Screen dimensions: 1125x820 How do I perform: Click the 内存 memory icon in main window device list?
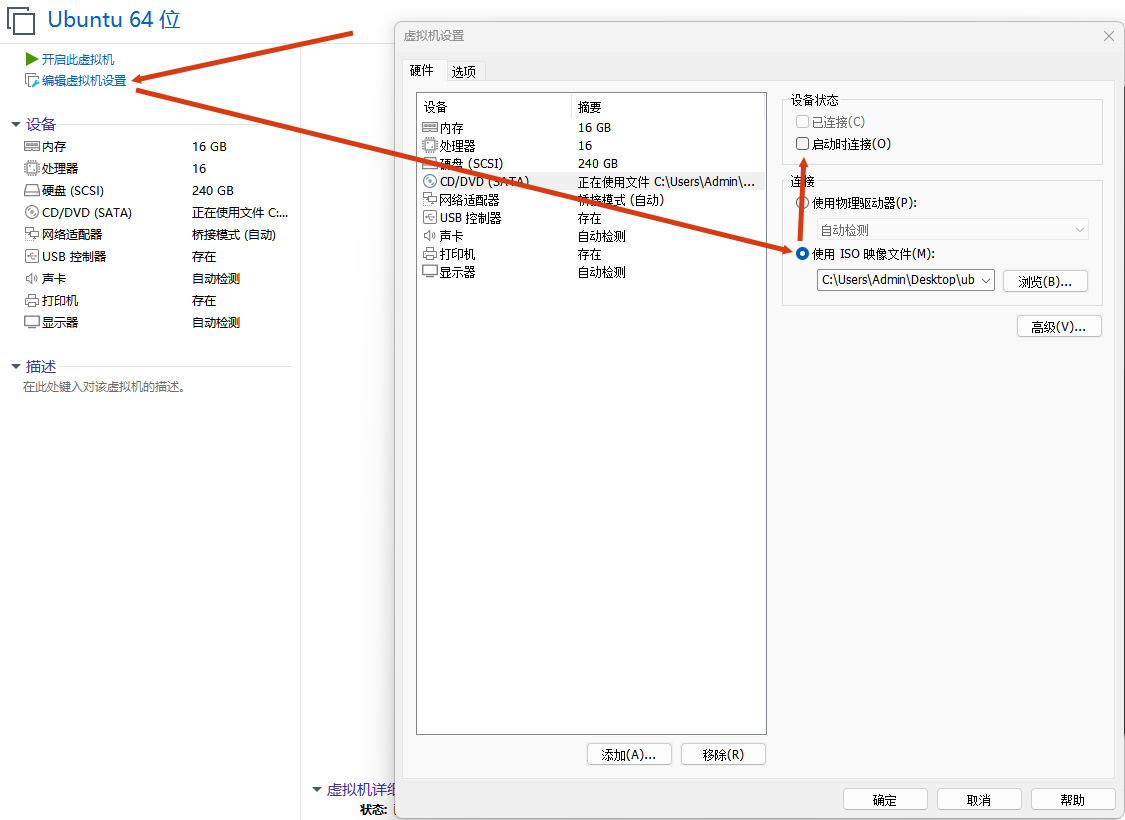click(32, 146)
